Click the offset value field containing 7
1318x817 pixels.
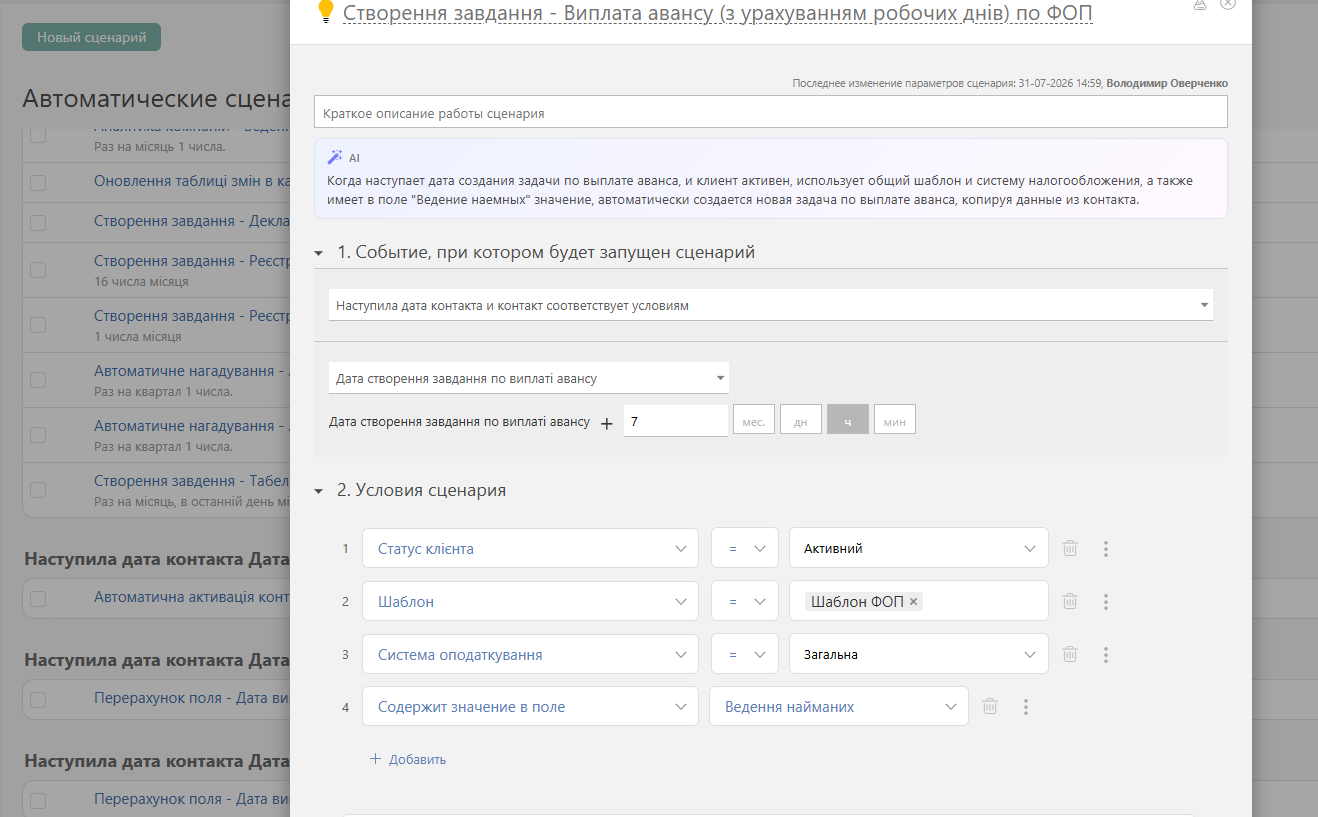[x=676, y=421]
